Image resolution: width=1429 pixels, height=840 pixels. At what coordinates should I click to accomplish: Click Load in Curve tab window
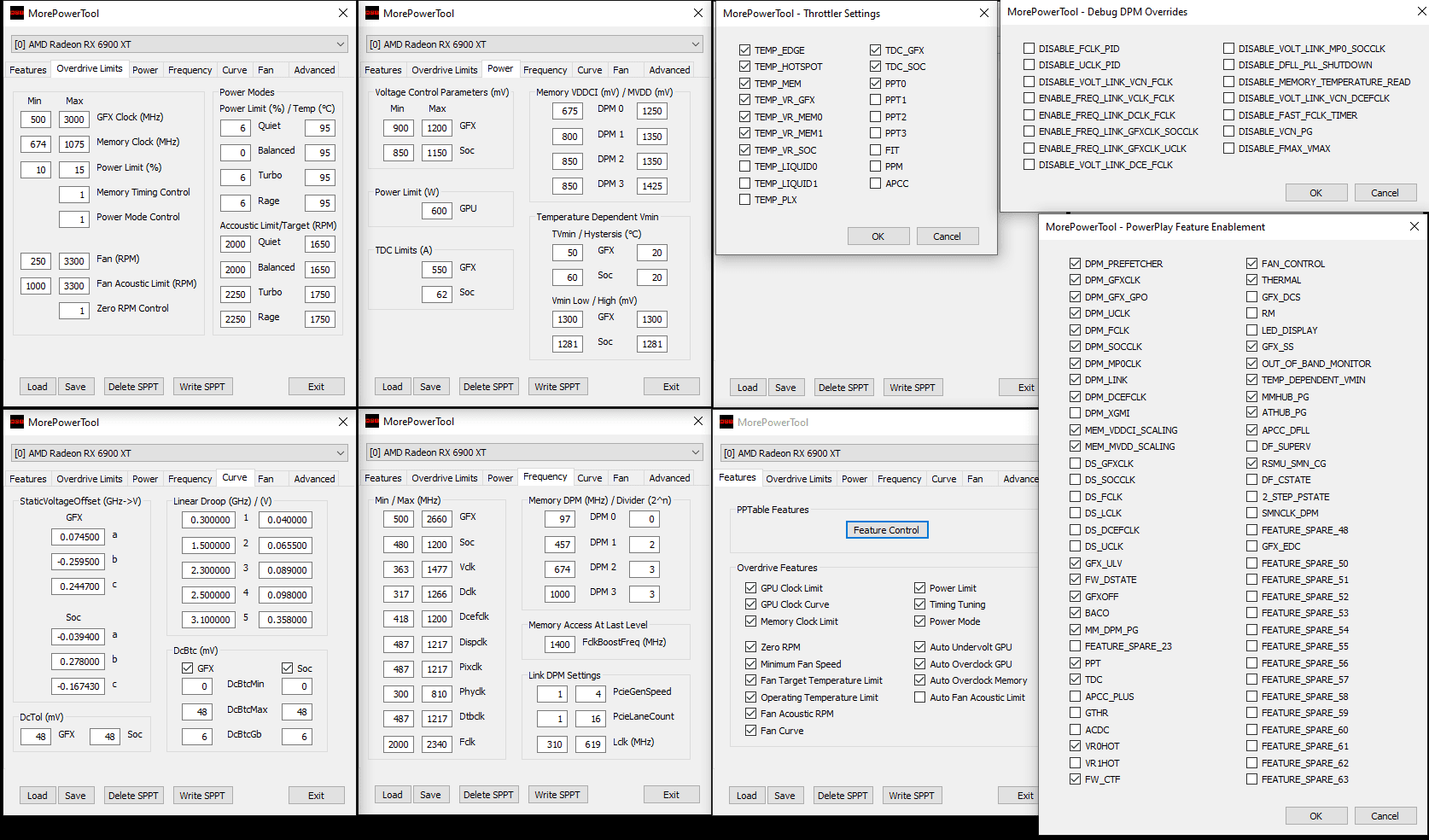pyautogui.click(x=37, y=796)
